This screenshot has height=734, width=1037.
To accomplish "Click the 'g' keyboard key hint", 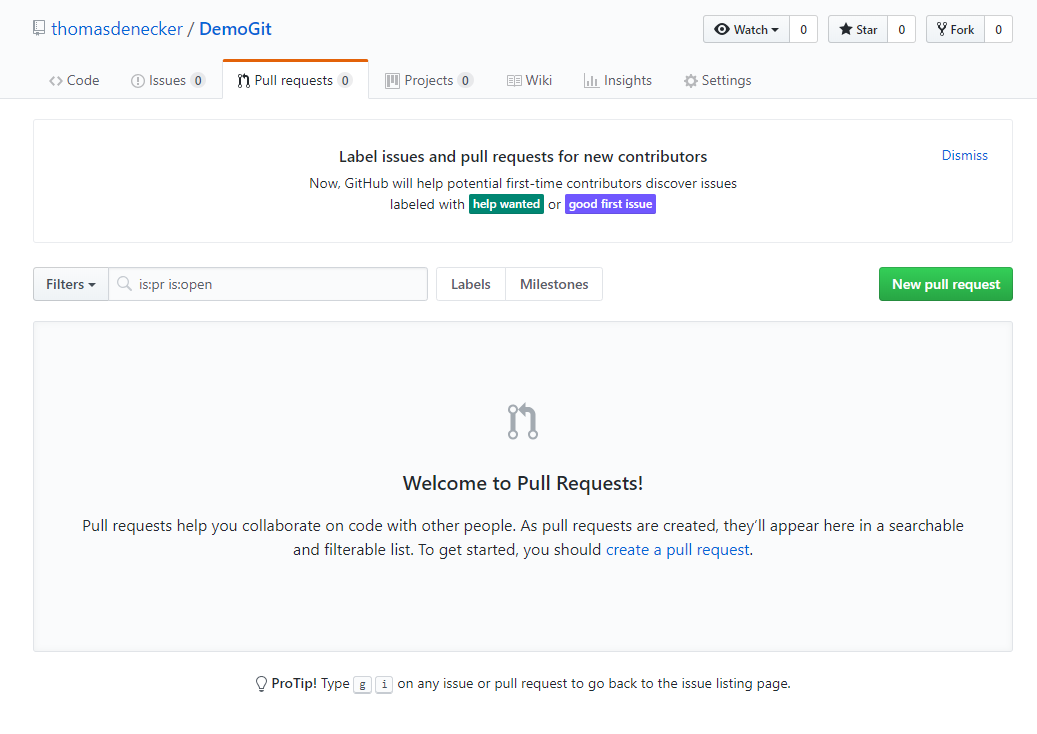I will [362, 684].
